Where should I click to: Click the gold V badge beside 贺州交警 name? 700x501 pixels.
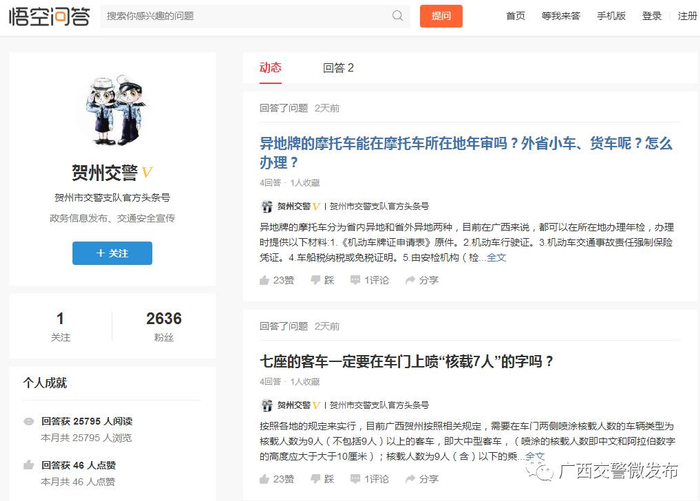tap(147, 172)
